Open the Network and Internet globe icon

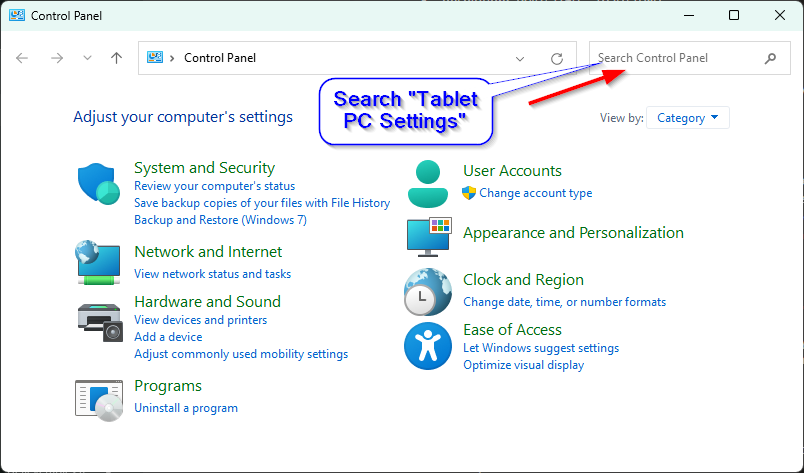(98, 262)
